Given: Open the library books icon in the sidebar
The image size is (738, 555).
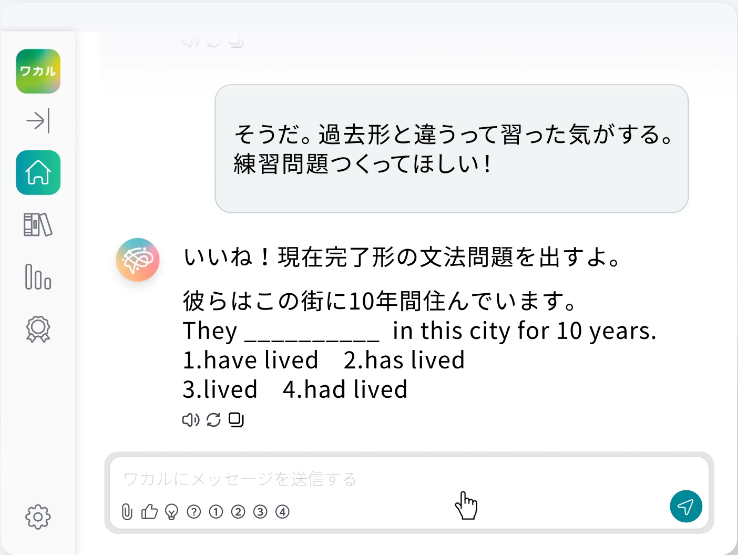Looking at the screenshot, I should tap(38, 225).
